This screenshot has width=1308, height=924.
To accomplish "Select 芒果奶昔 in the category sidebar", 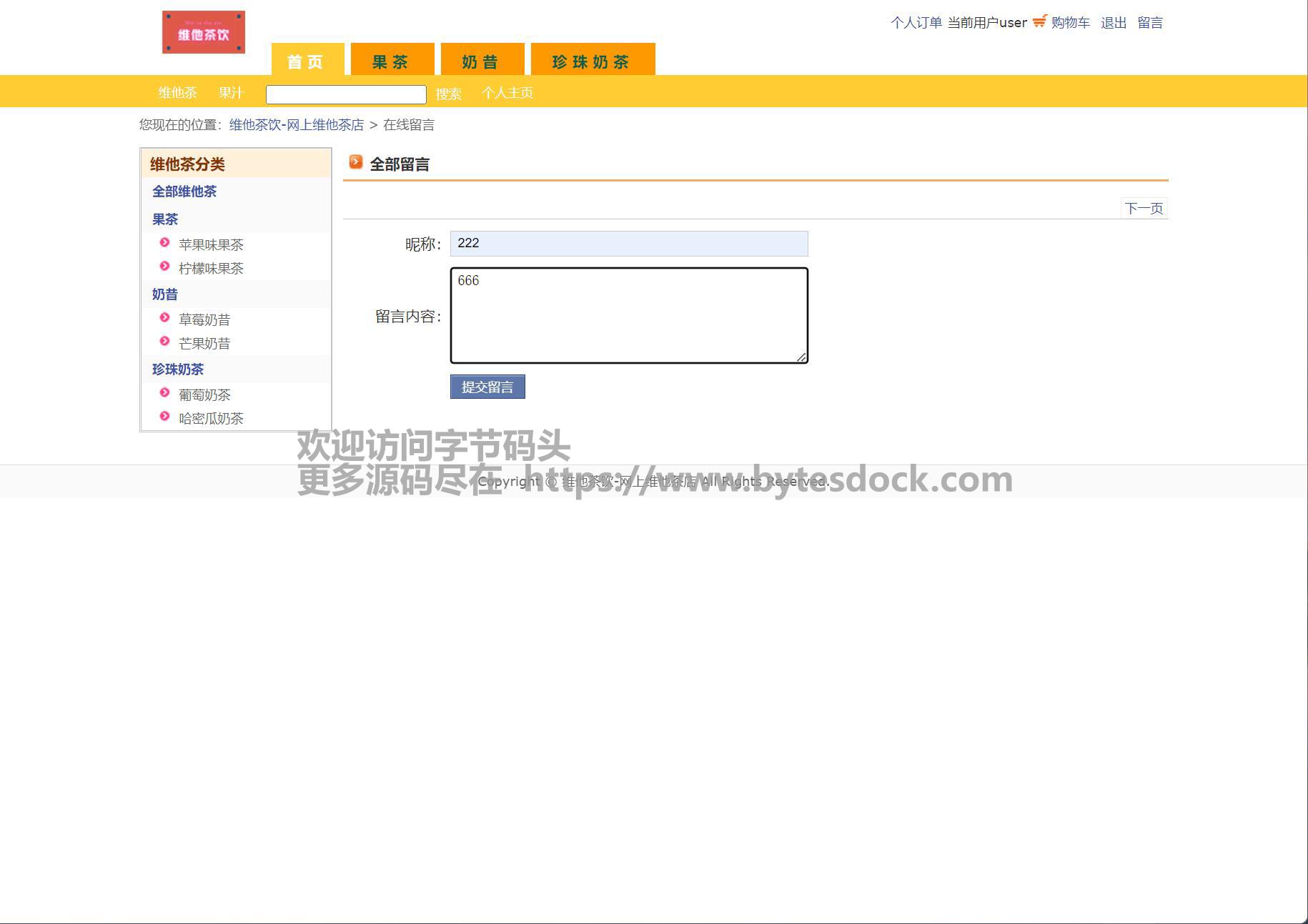I will click(204, 344).
